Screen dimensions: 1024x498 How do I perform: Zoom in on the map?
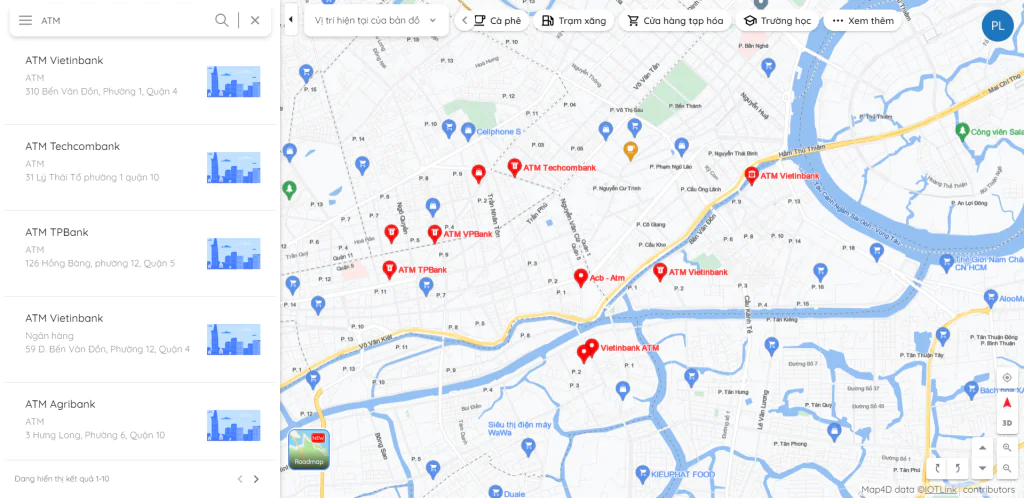click(x=1006, y=448)
